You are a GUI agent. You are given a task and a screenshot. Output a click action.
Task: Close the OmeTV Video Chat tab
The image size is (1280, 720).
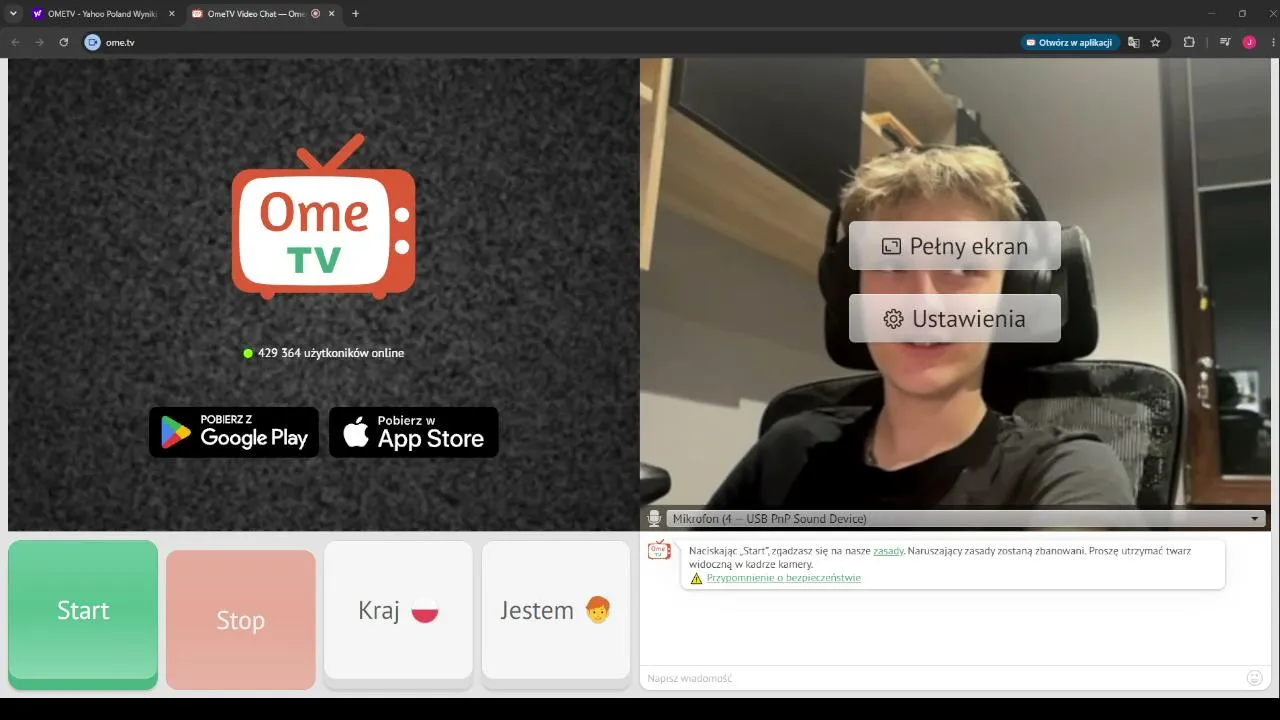pyautogui.click(x=331, y=14)
